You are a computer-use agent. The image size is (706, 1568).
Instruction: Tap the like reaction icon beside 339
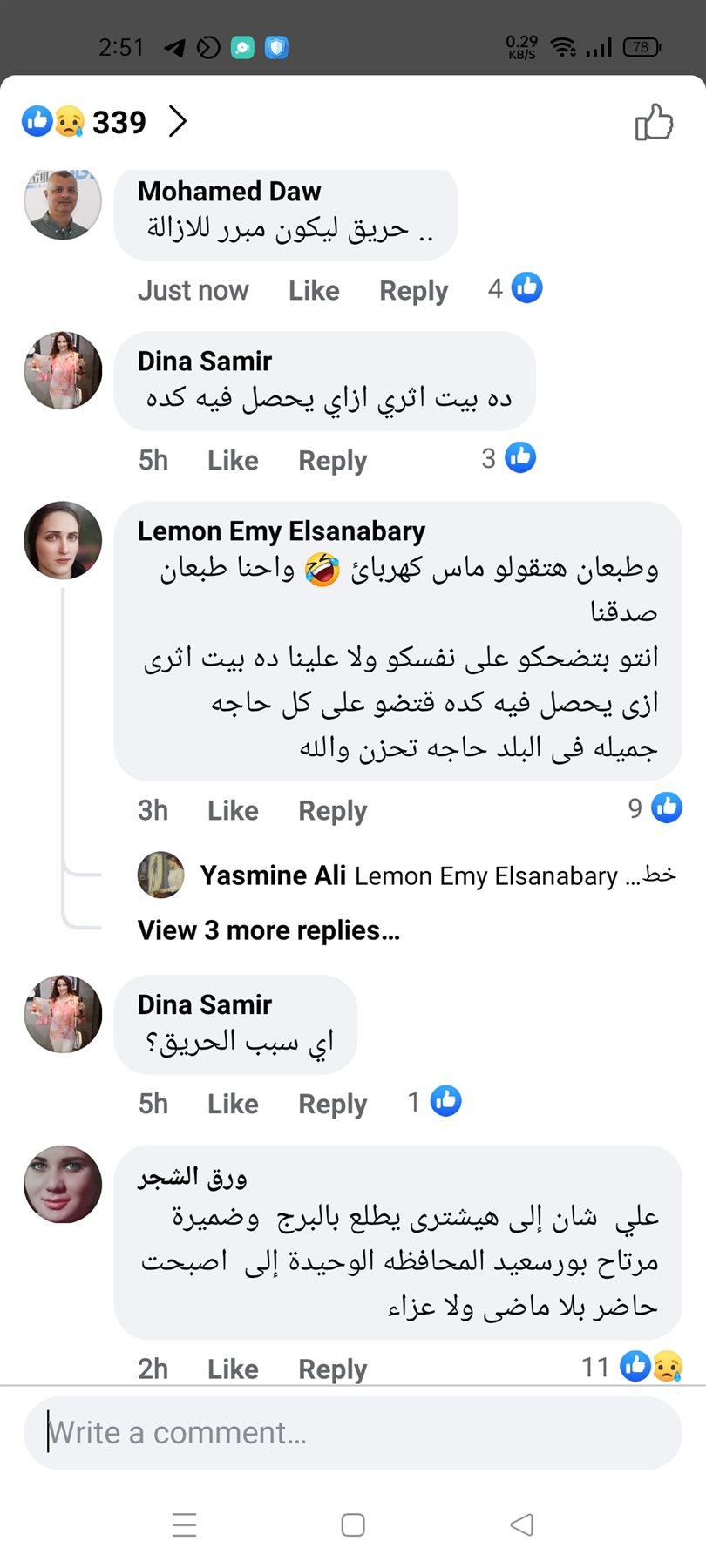pos(37,121)
